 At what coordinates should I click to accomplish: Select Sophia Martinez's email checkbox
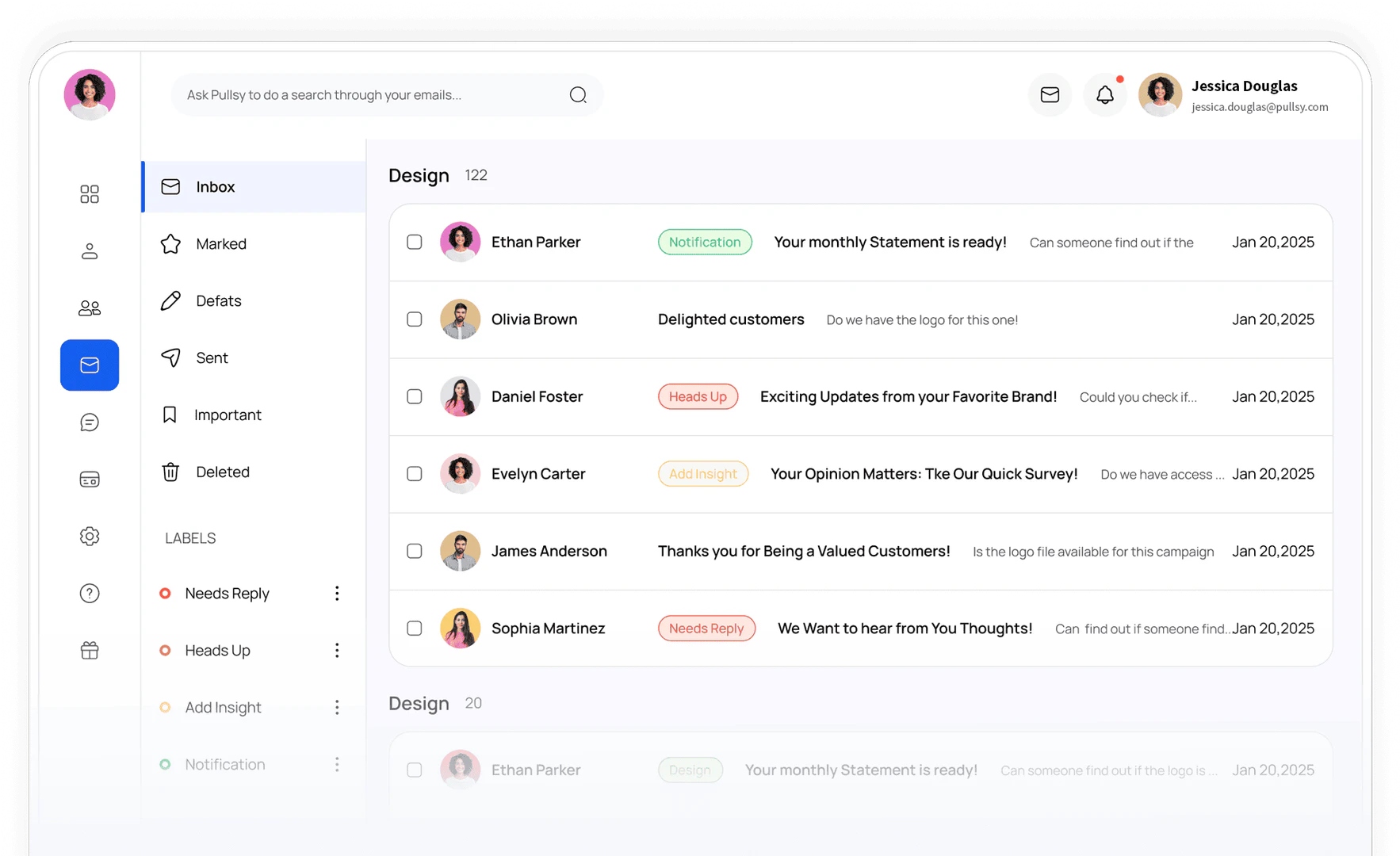coord(414,628)
